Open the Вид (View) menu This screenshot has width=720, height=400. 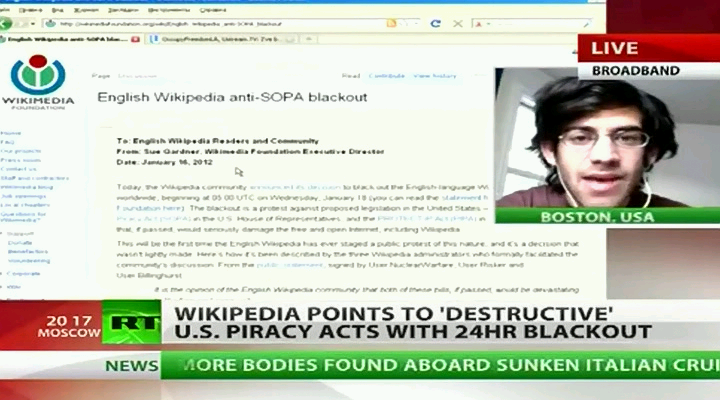(x=58, y=10)
